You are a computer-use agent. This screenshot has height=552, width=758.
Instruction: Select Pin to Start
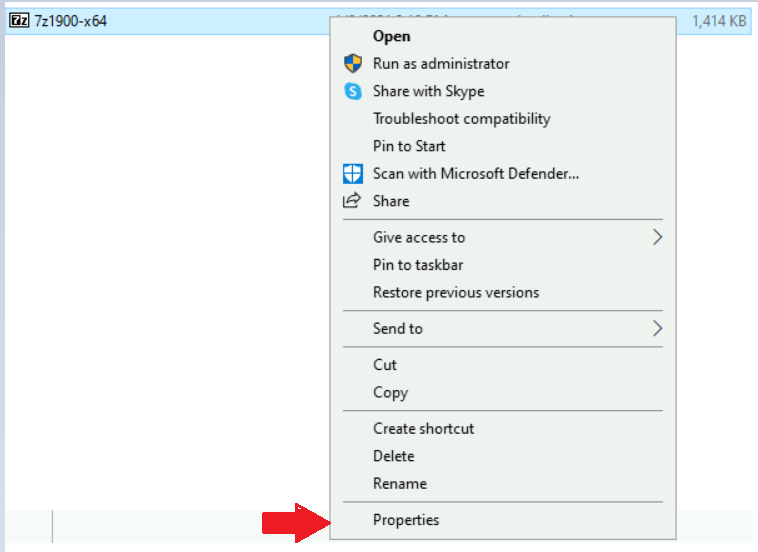pyautogui.click(x=409, y=146)
